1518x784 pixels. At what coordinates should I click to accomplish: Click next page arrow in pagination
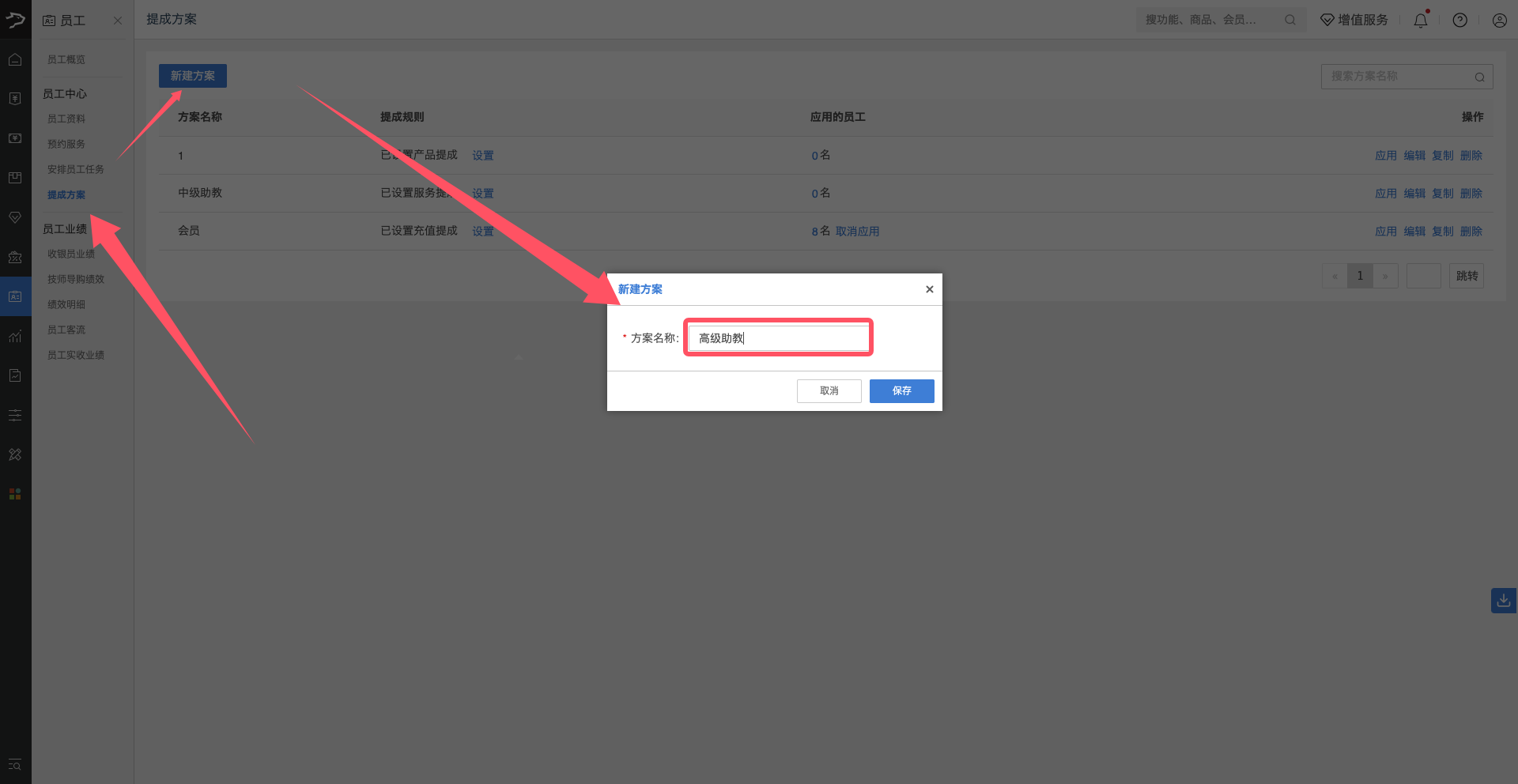1385,276
